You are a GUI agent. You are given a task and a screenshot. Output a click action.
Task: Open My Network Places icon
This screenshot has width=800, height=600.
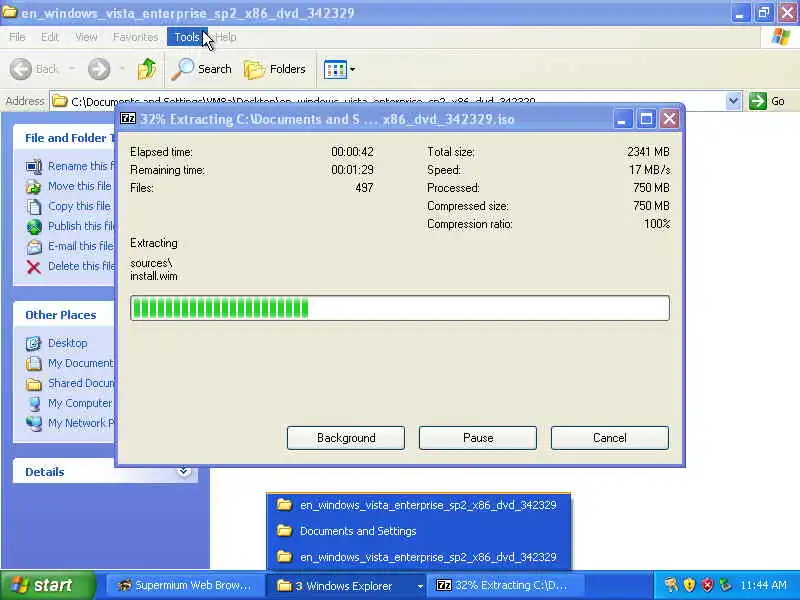34,423
